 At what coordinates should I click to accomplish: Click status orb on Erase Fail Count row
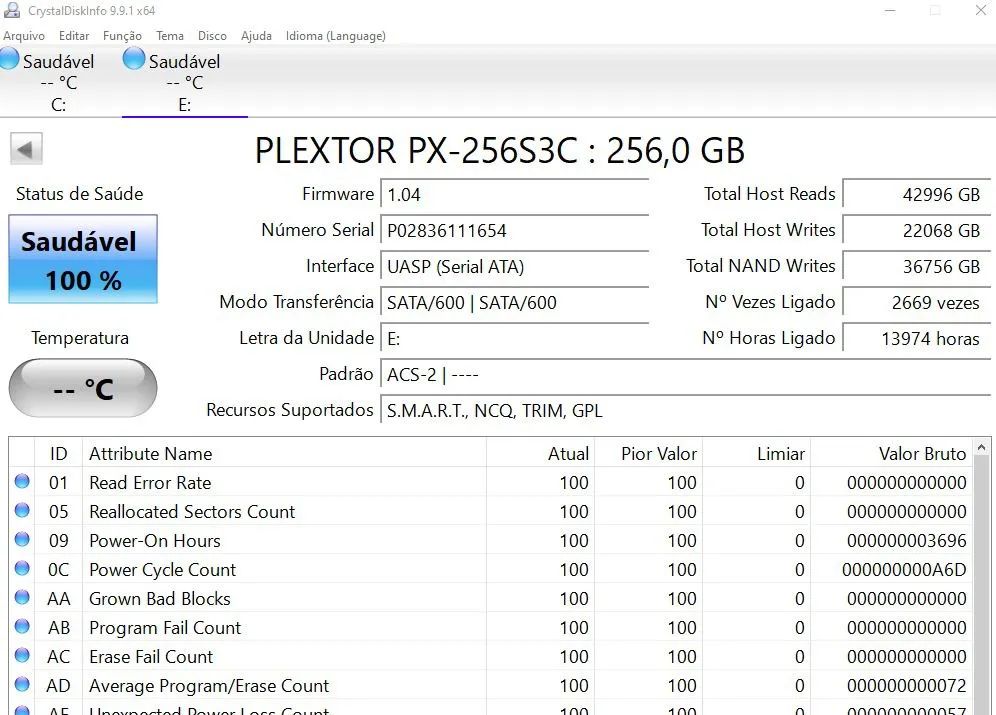[22, 655]
